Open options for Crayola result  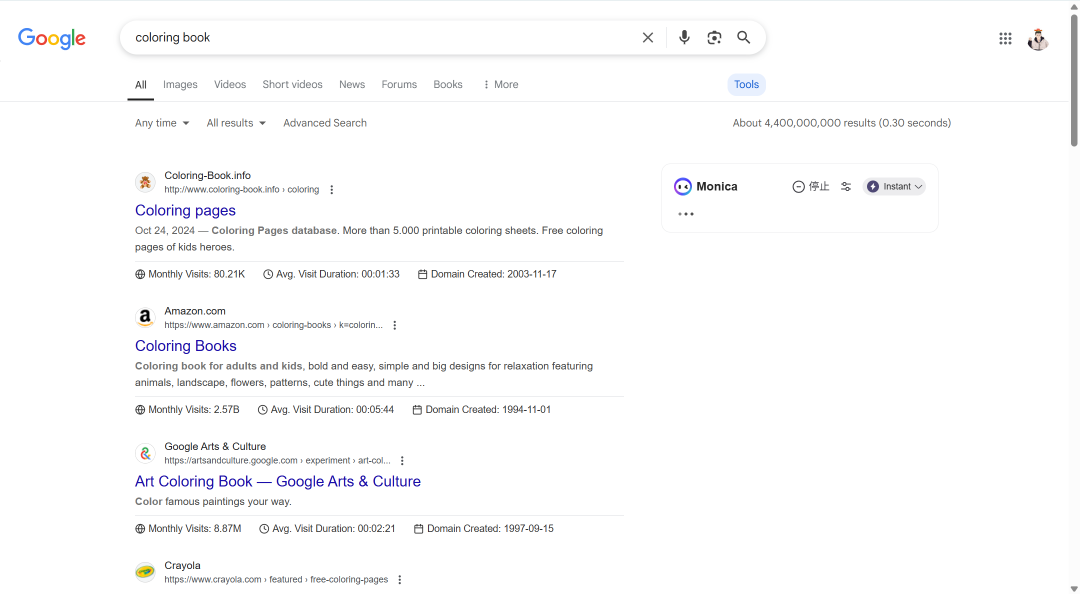click(x=399, y=580)
